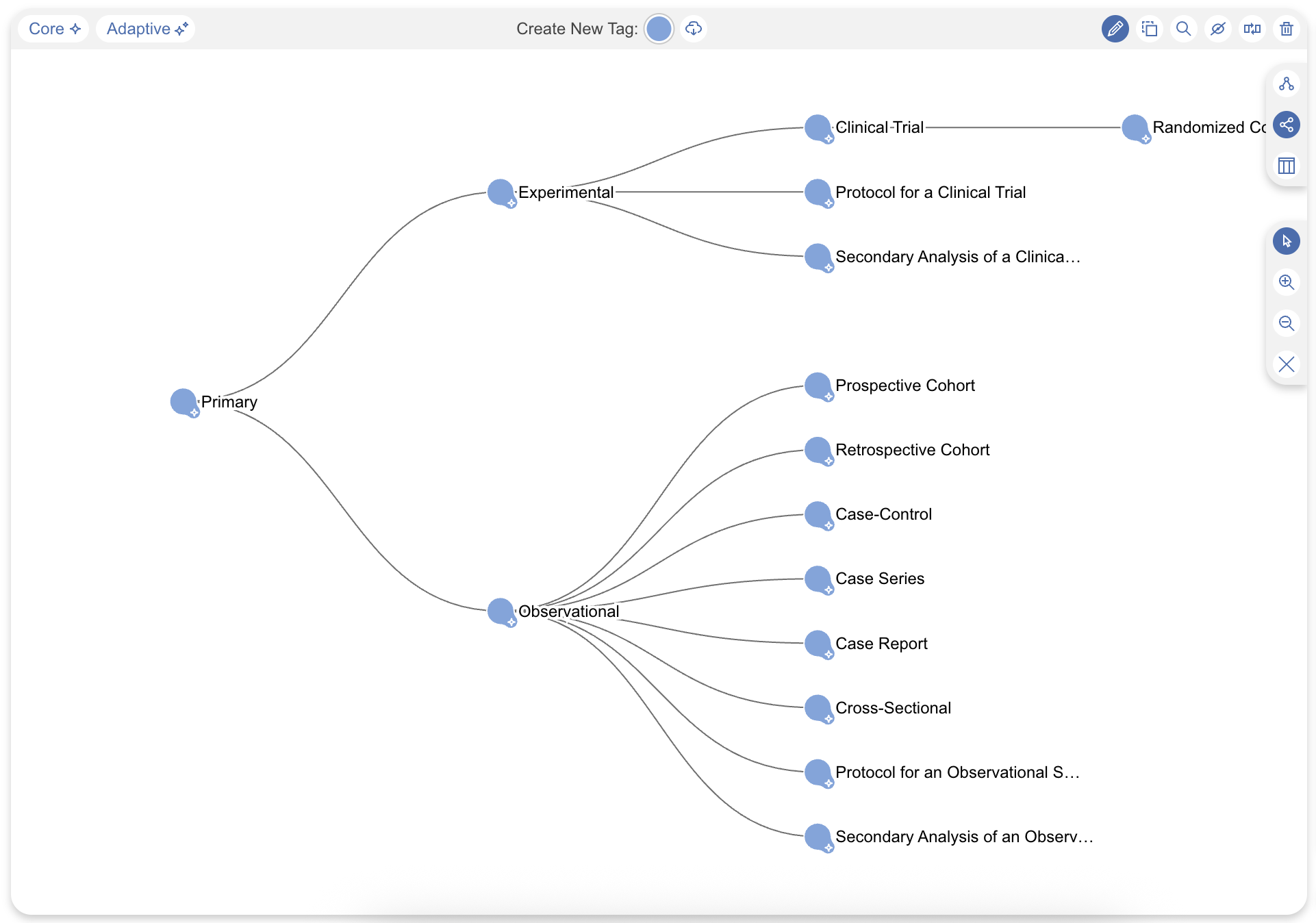The width and height of the screenshot is (1316, 923).
Task: Select the Cross-Sectional node
Action: (818, 708)
